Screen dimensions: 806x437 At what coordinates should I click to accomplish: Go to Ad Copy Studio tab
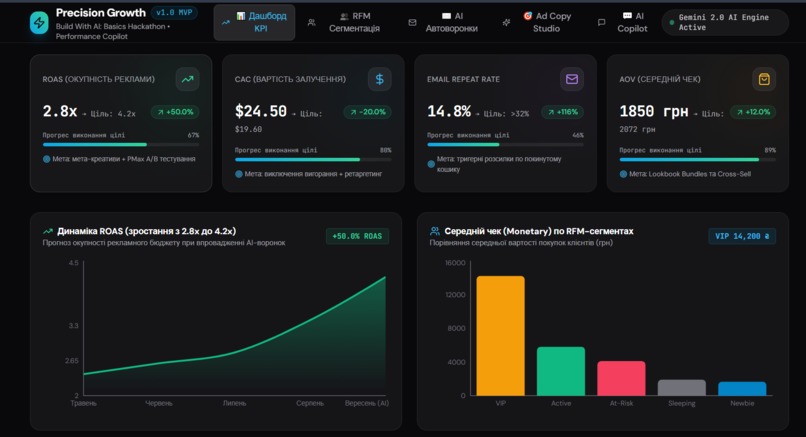547,22
